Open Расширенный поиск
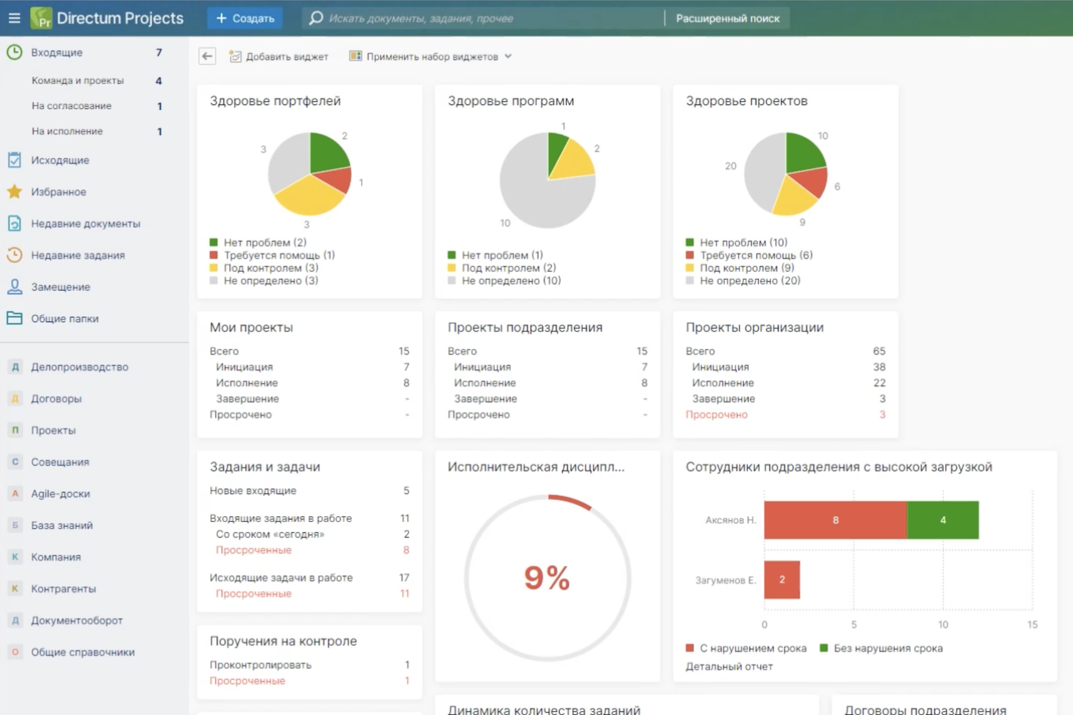This screenshot has height=715, width=1073. [727, 18]
